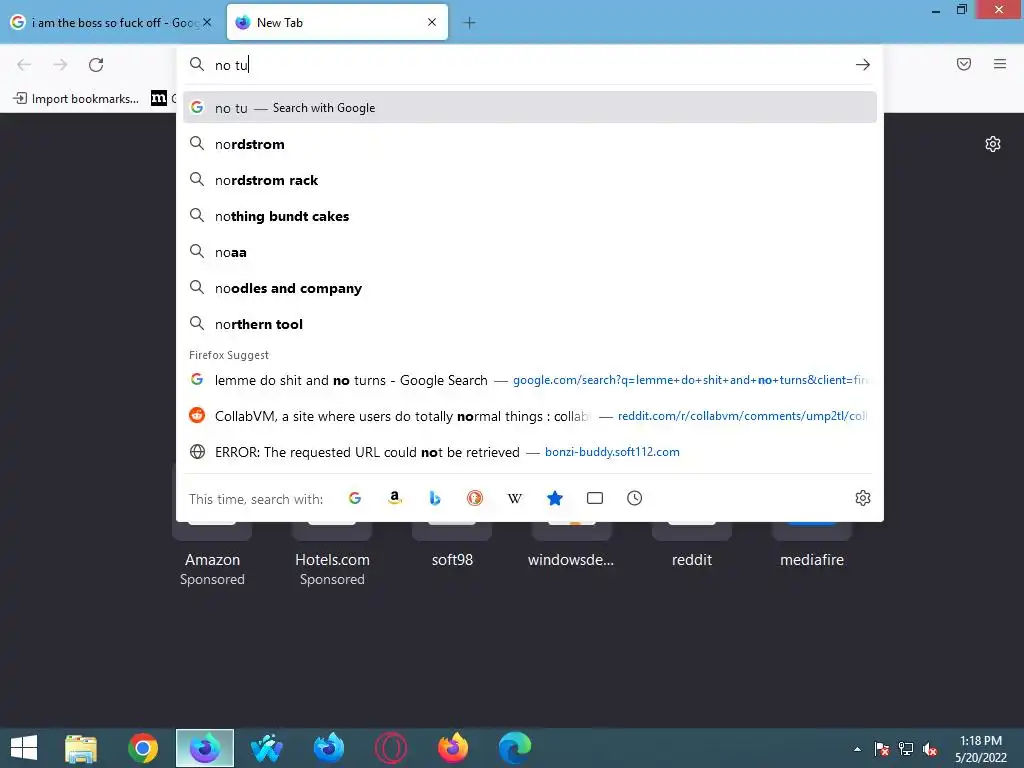Open new tab page settings gear

click(993, 144)
